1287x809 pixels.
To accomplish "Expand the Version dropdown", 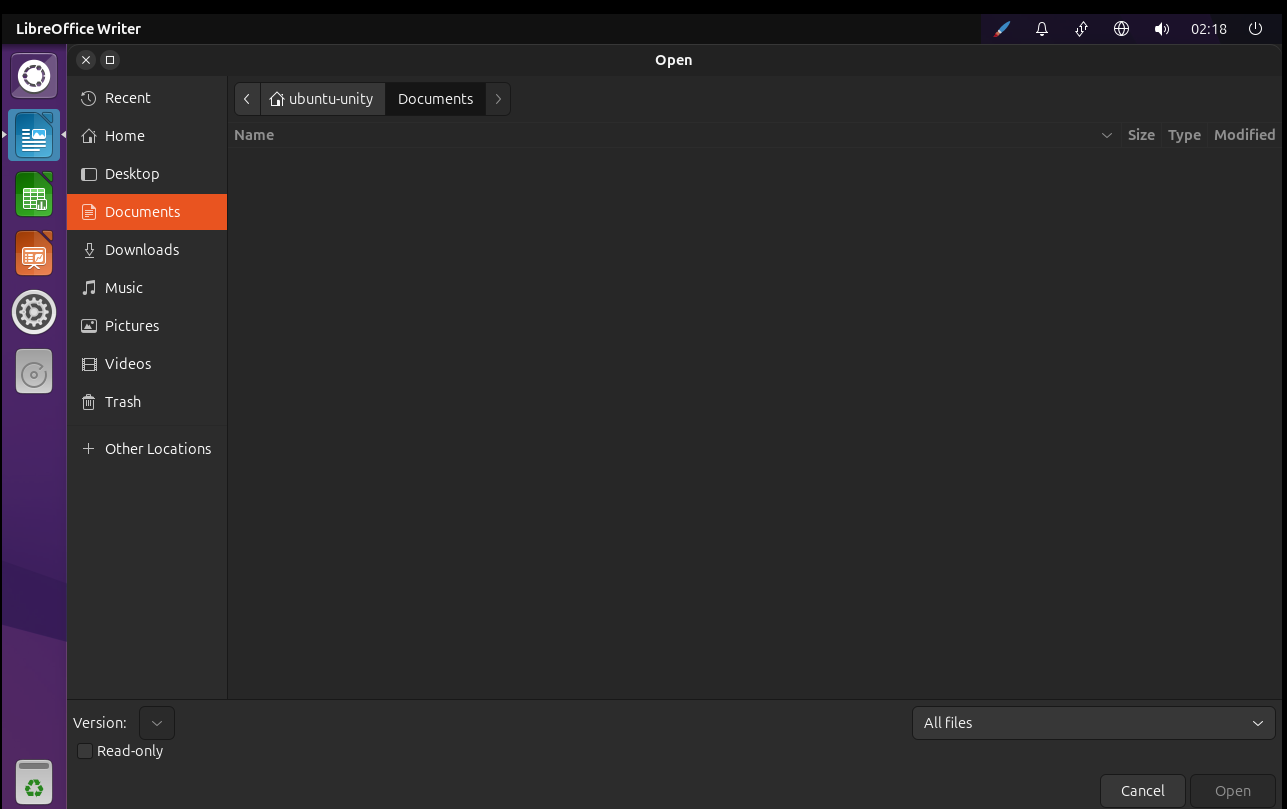I will tap(157, 723).
